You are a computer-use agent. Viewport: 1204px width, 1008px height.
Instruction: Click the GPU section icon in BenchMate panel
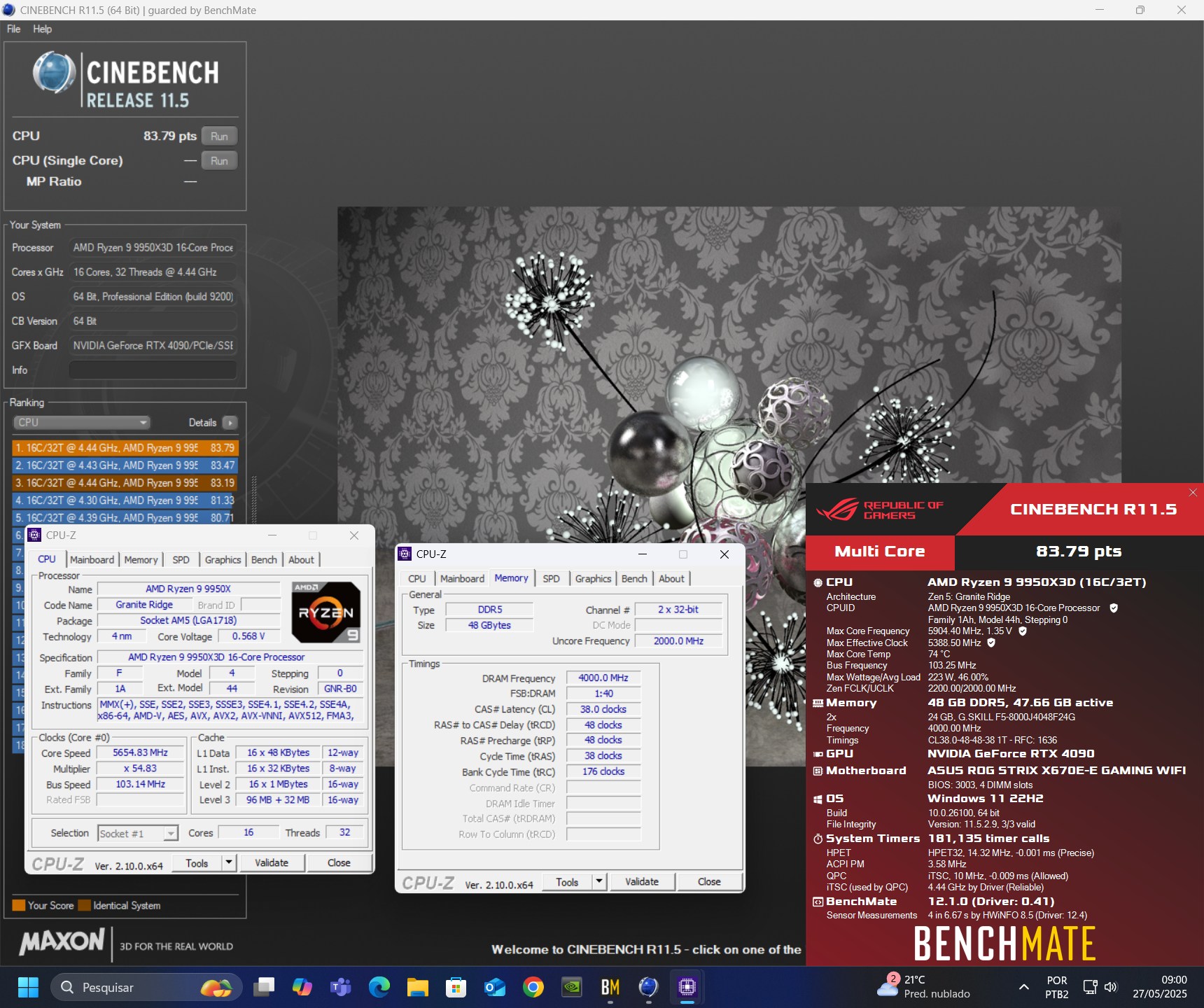[x=818, y=754]
